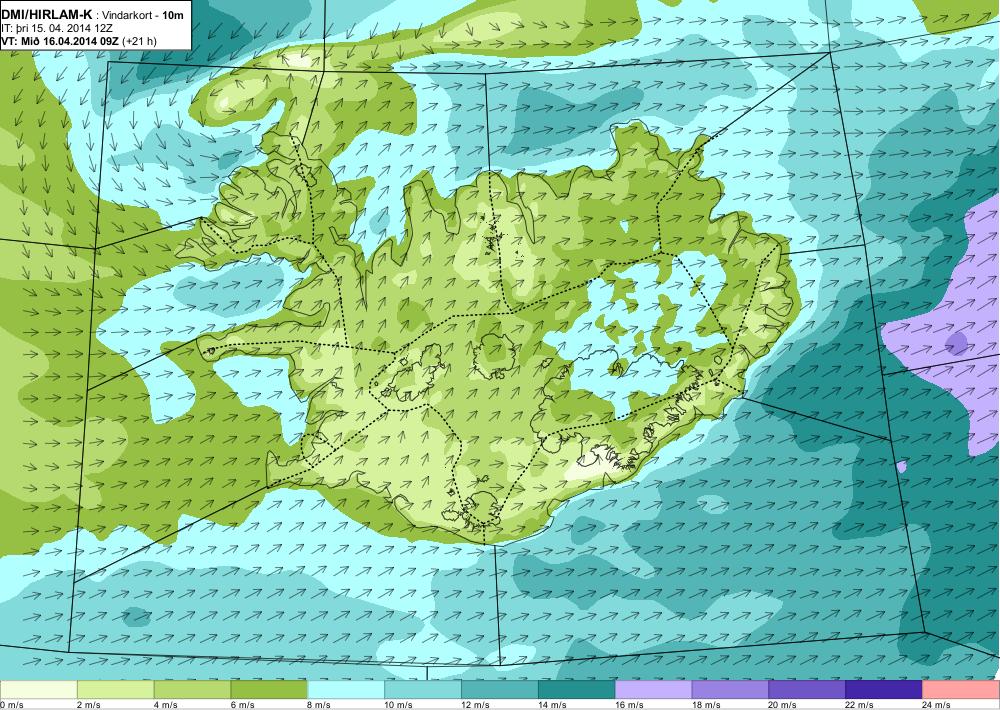Click the "24 m/s" legend label
Screen dimensions: 1000x710
pos(937,705)
